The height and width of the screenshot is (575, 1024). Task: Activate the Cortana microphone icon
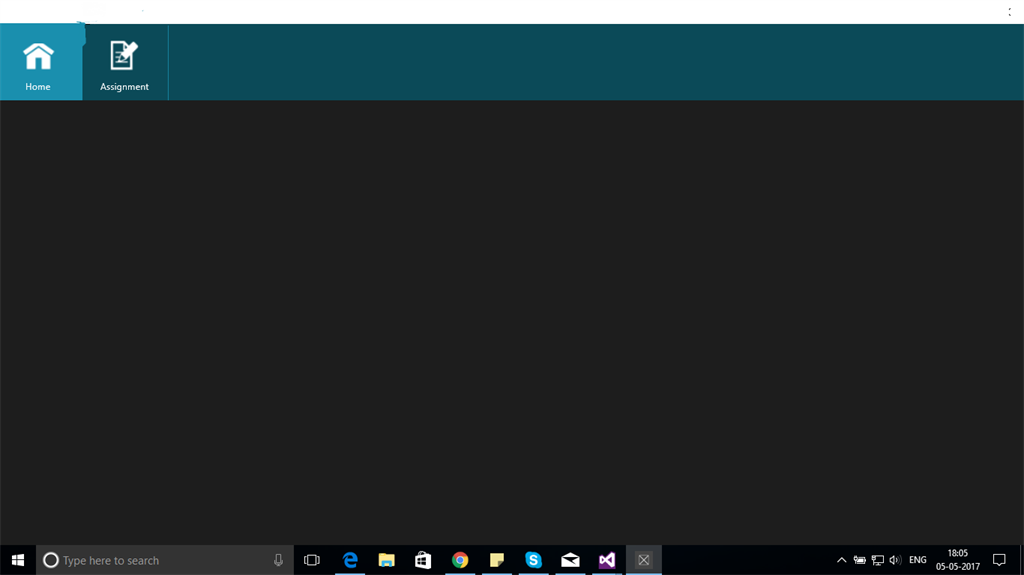click(278, 560)
